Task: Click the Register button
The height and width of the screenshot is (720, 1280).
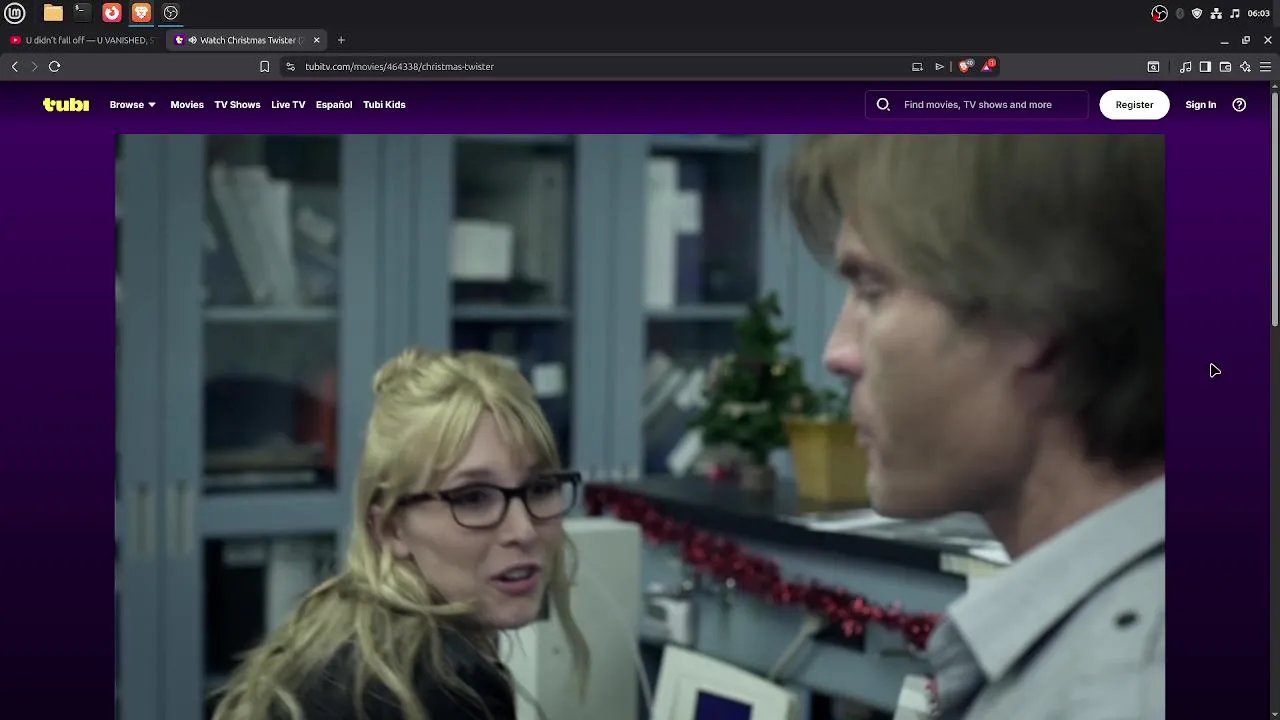Action: pyautogui.click(x=1134, y=104)
